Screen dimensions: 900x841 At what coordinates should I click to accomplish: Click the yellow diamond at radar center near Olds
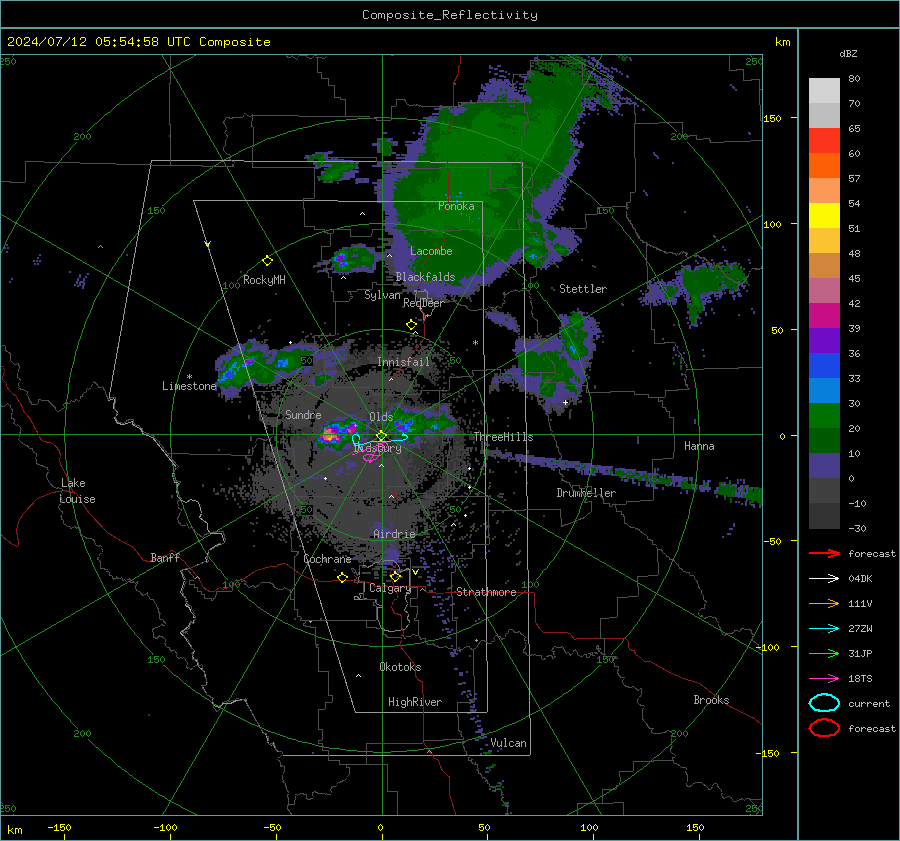click(x=381, y=435)
